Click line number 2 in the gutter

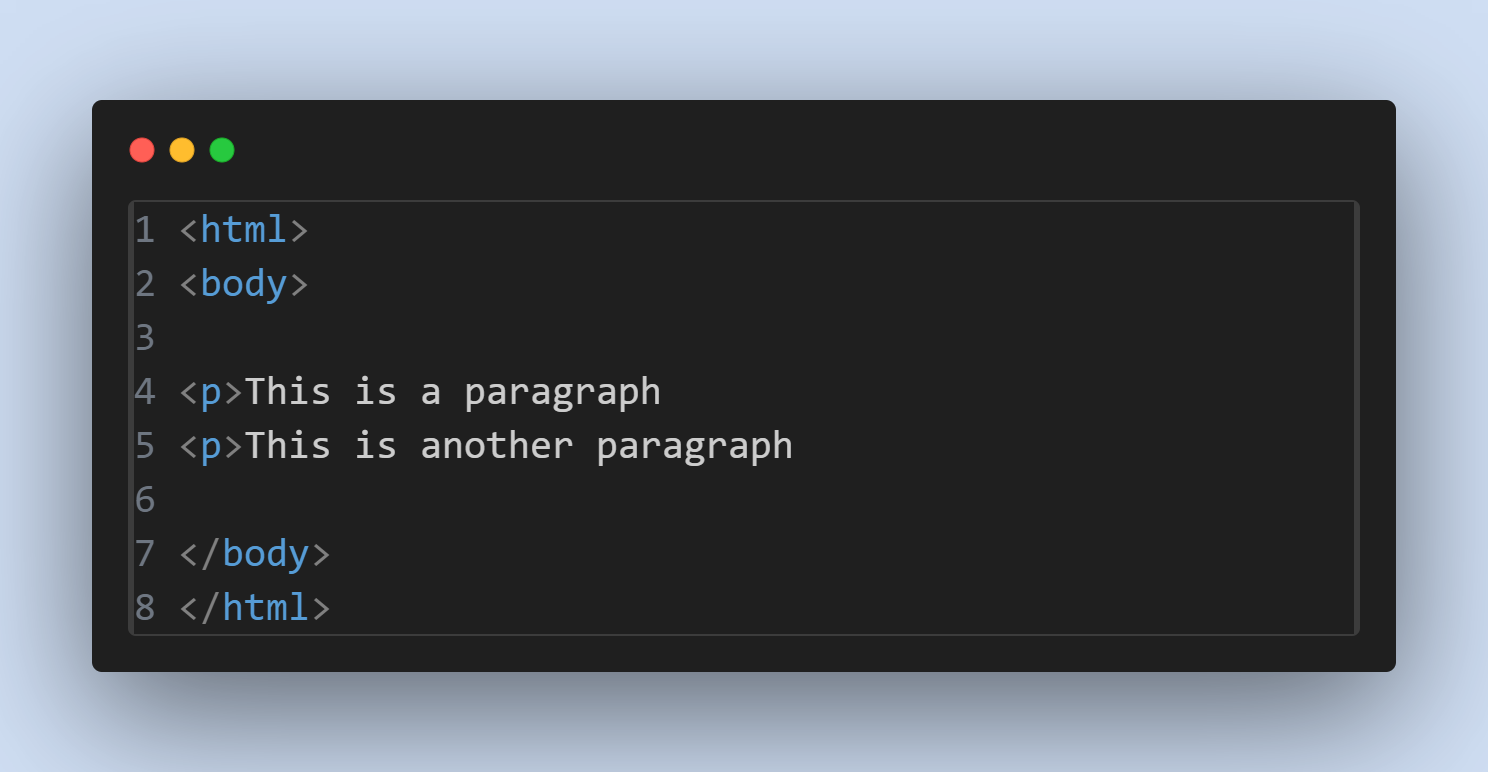point(145,284)
